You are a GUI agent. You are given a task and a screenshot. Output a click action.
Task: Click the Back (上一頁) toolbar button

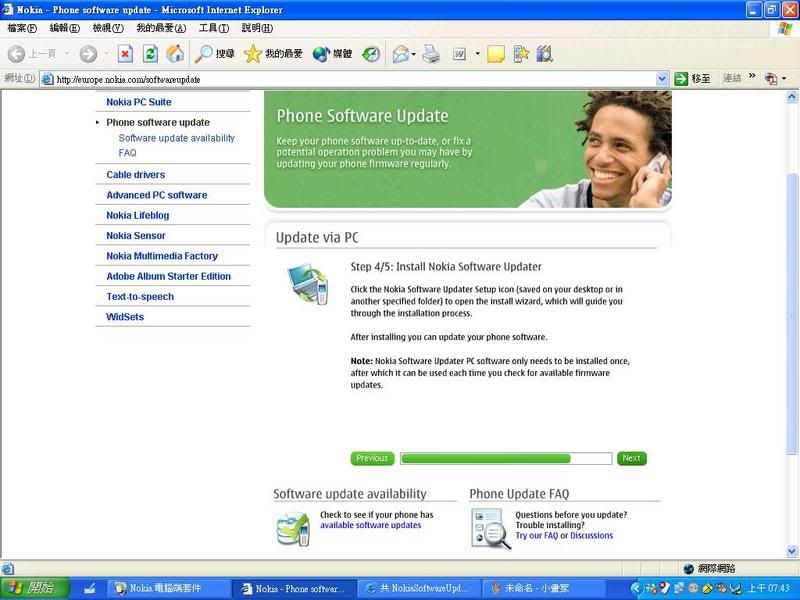[32, 54]
